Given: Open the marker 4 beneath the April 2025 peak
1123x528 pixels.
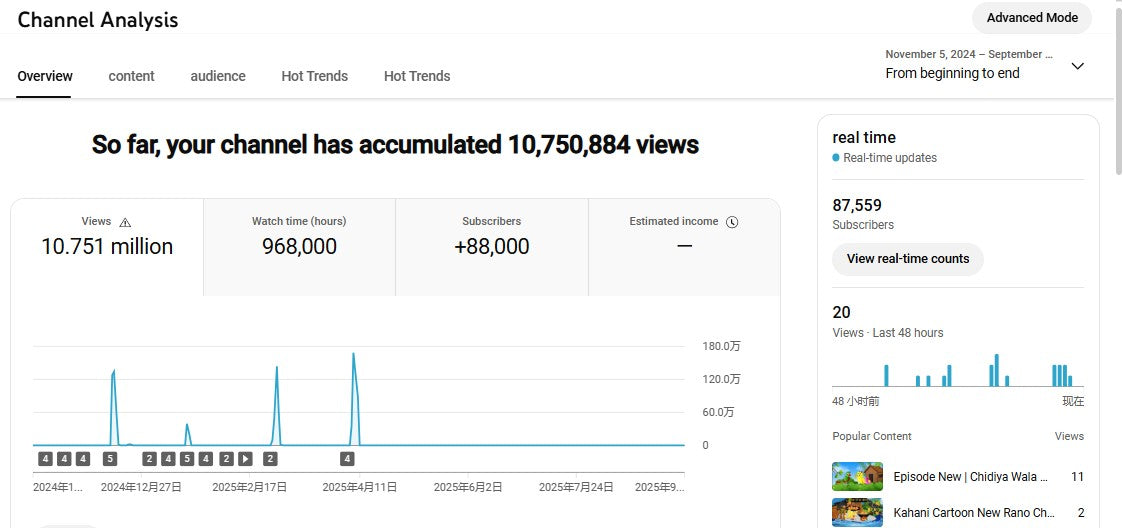Looking at the screenshot, I should pyautogui.click(x=347, y=459).
